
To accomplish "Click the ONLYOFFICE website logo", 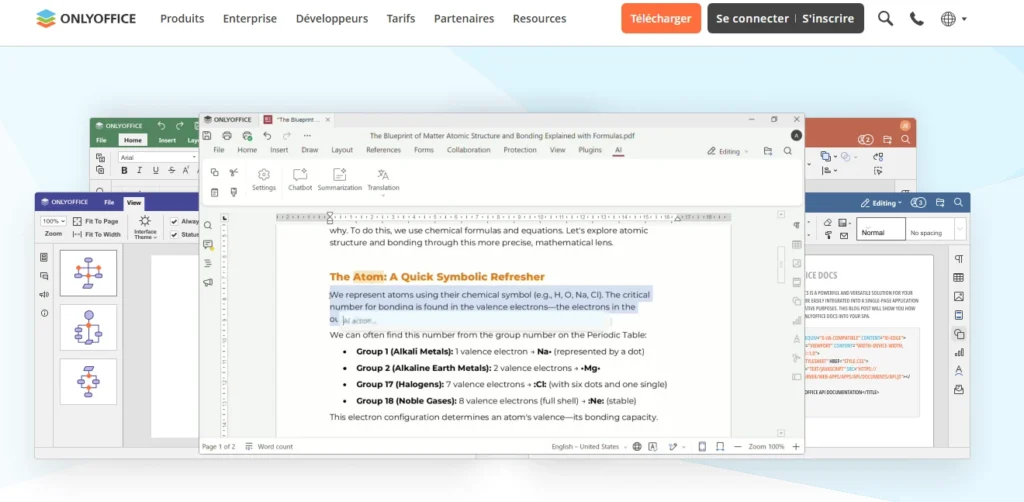I will click(x=86, y=18).
